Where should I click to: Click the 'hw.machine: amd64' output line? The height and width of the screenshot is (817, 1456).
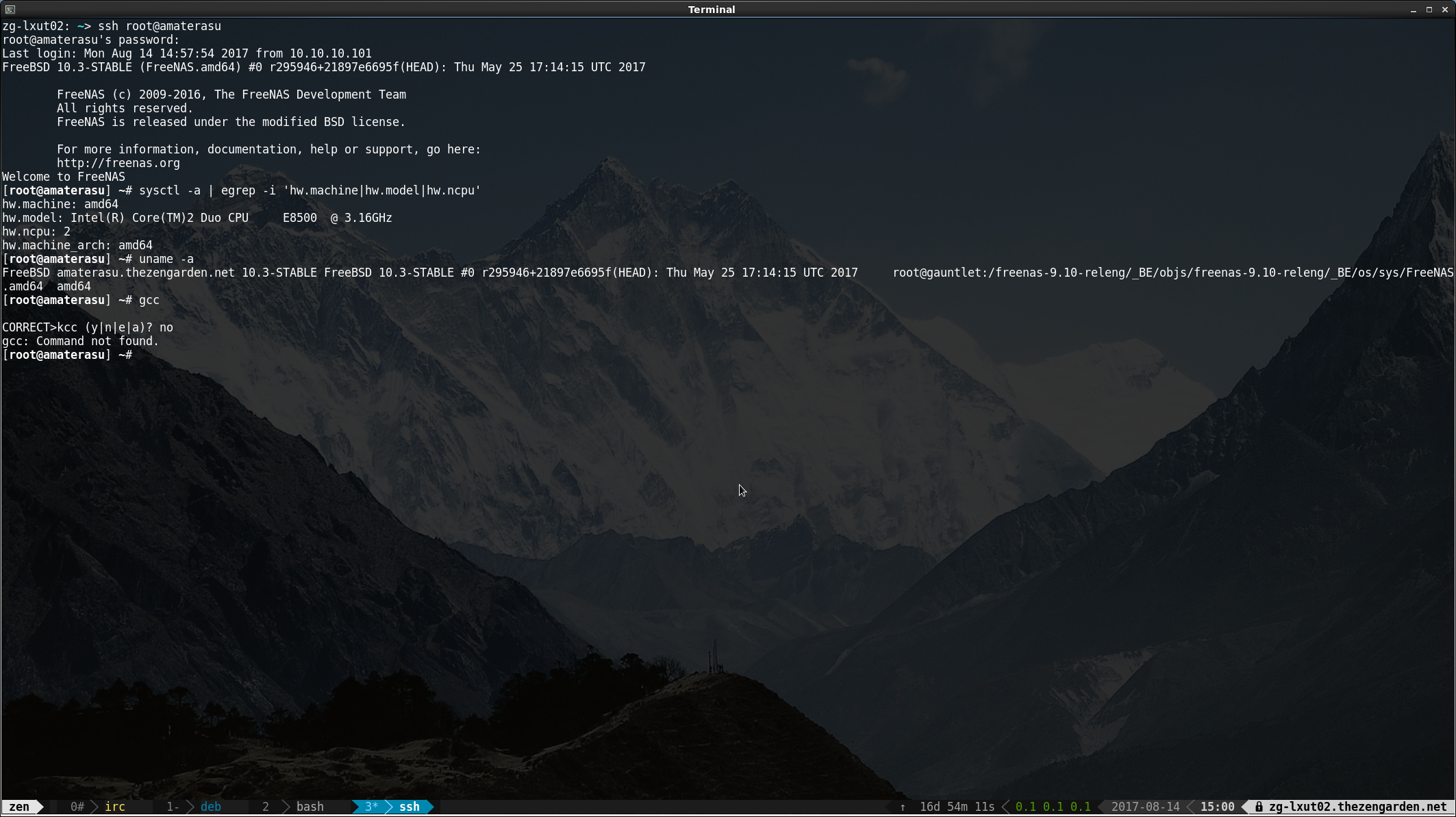point(60,204)
